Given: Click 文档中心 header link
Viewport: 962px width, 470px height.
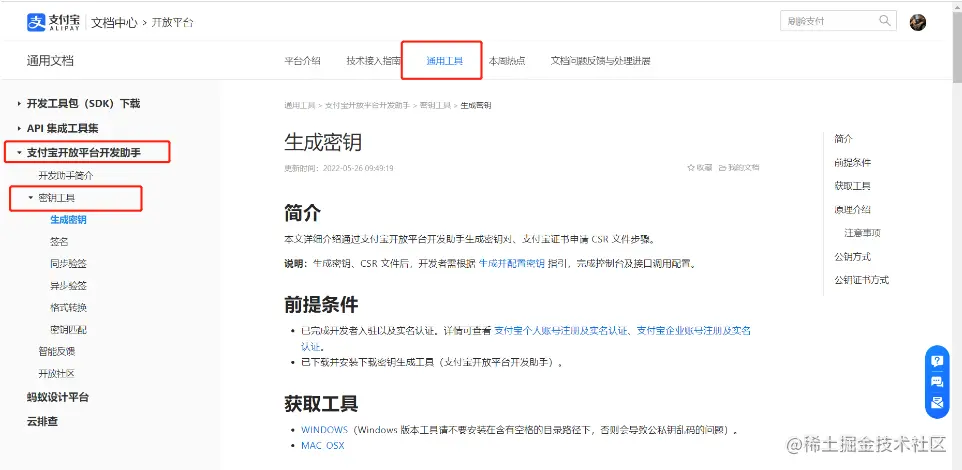Looking at the screenshot, I should pos(114,23).
